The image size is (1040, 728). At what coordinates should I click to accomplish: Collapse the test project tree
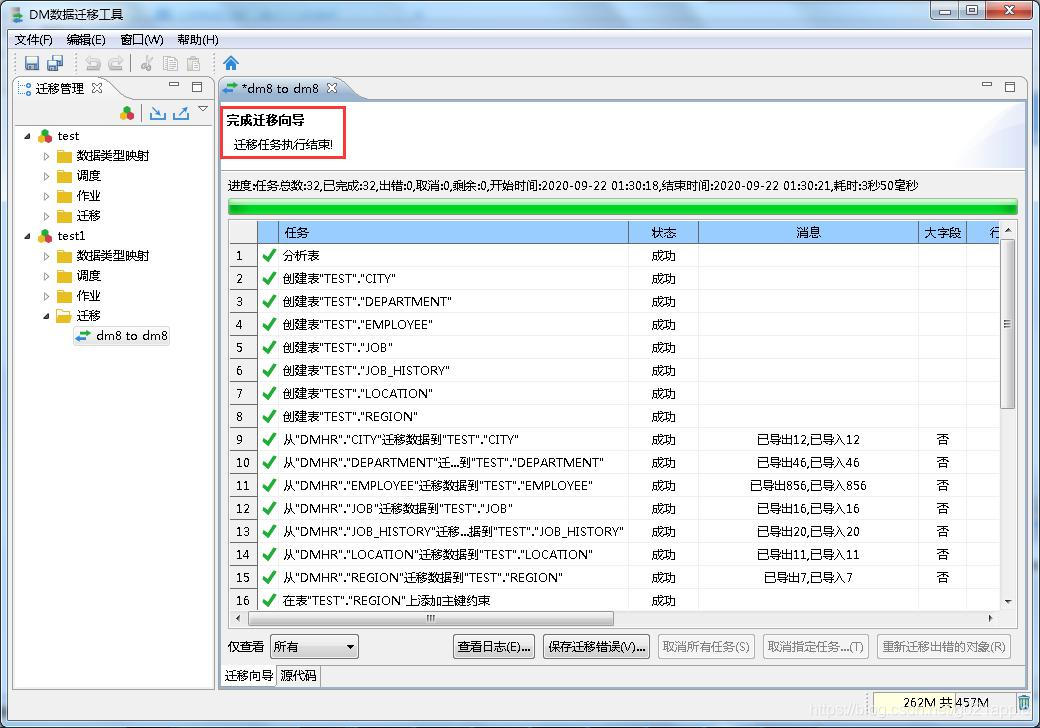[27, 136]
